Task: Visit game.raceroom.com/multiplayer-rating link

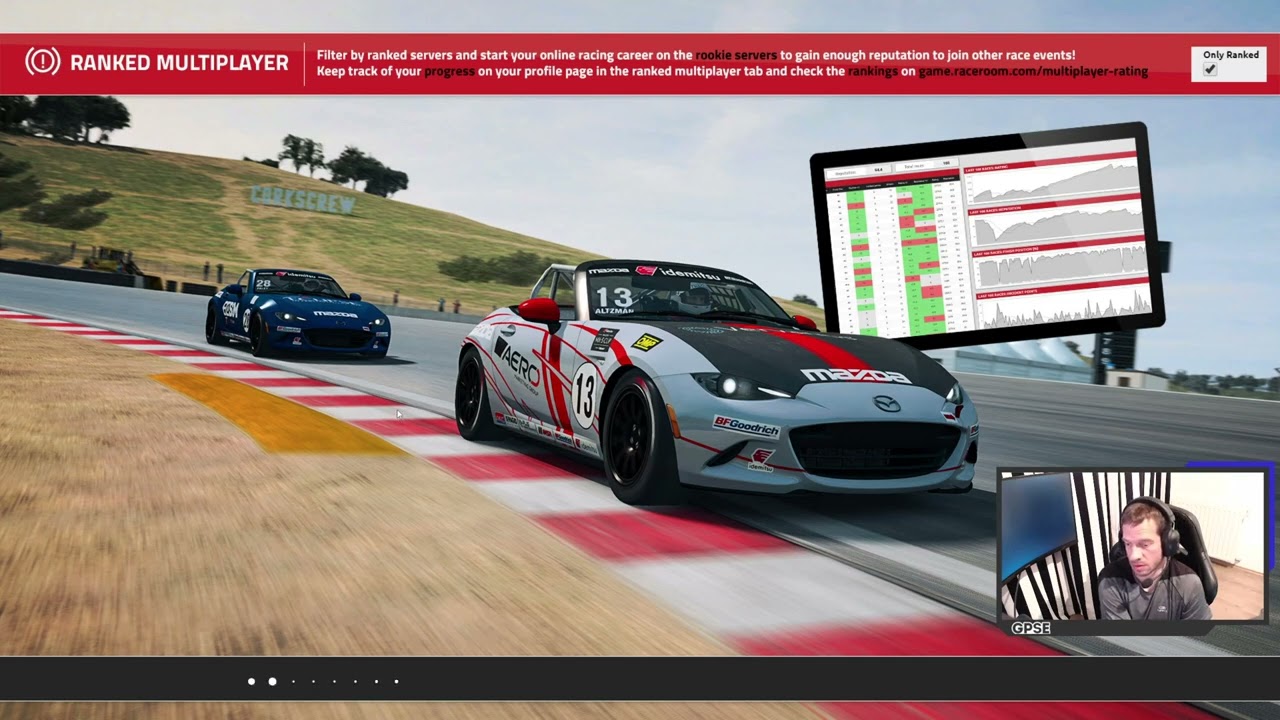Action: point(1033,72)
